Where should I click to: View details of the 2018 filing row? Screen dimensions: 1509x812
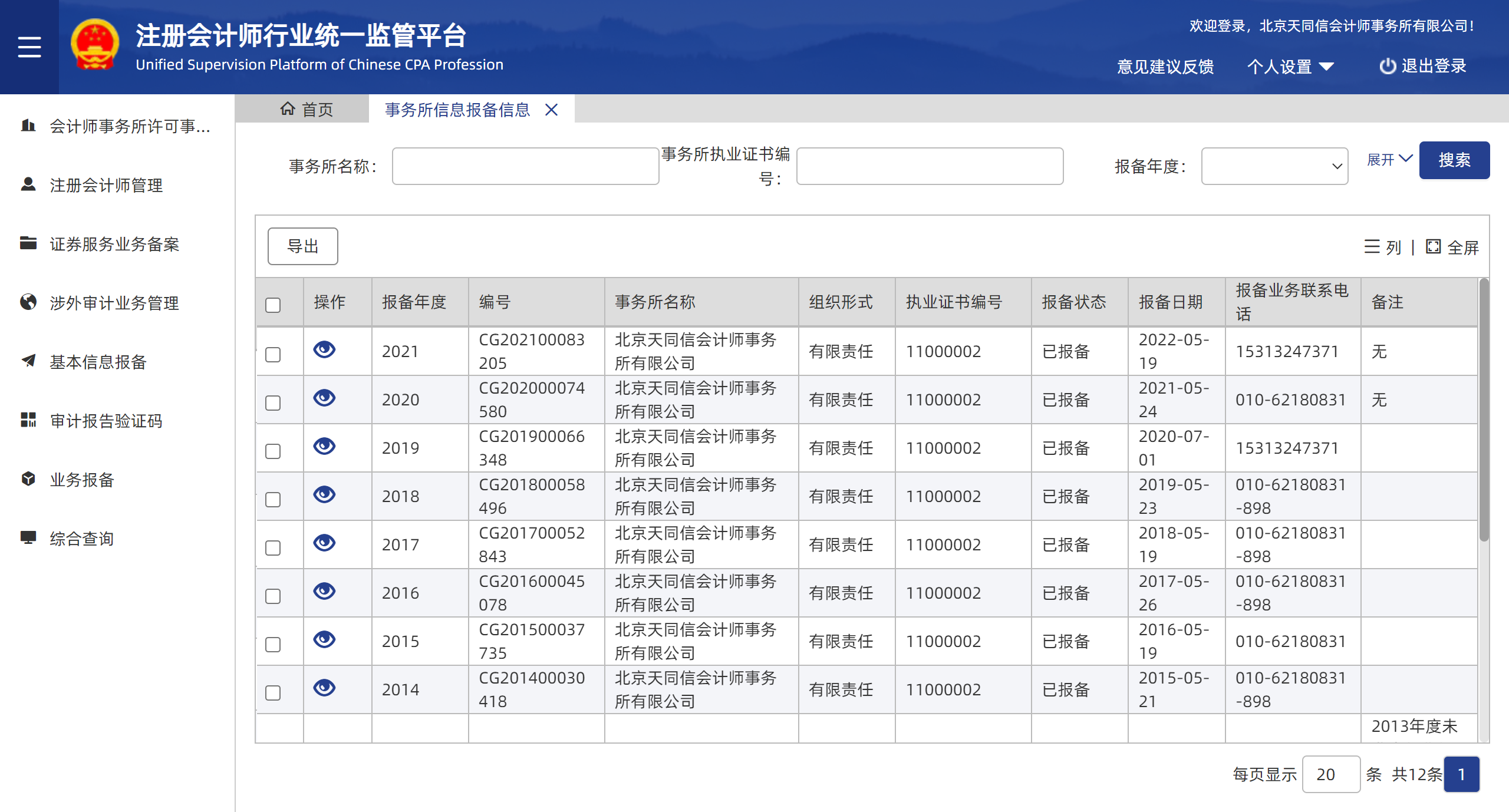(x=324, y=494)
